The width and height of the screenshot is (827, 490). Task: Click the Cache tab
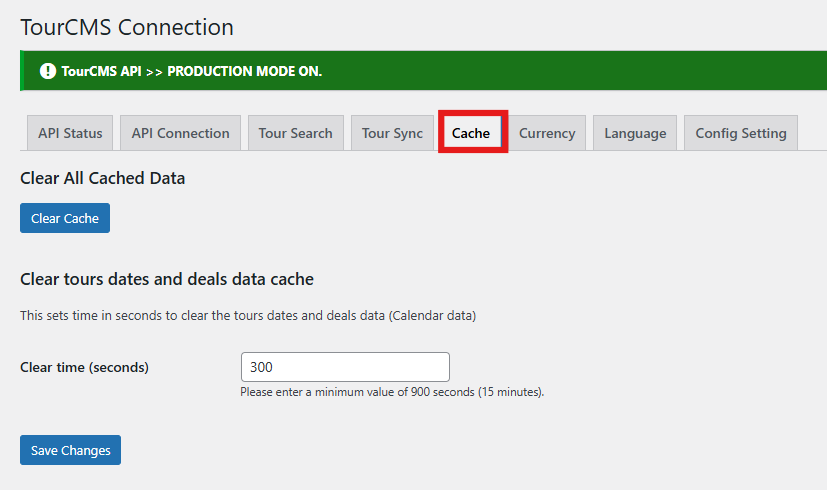[471, 133]
